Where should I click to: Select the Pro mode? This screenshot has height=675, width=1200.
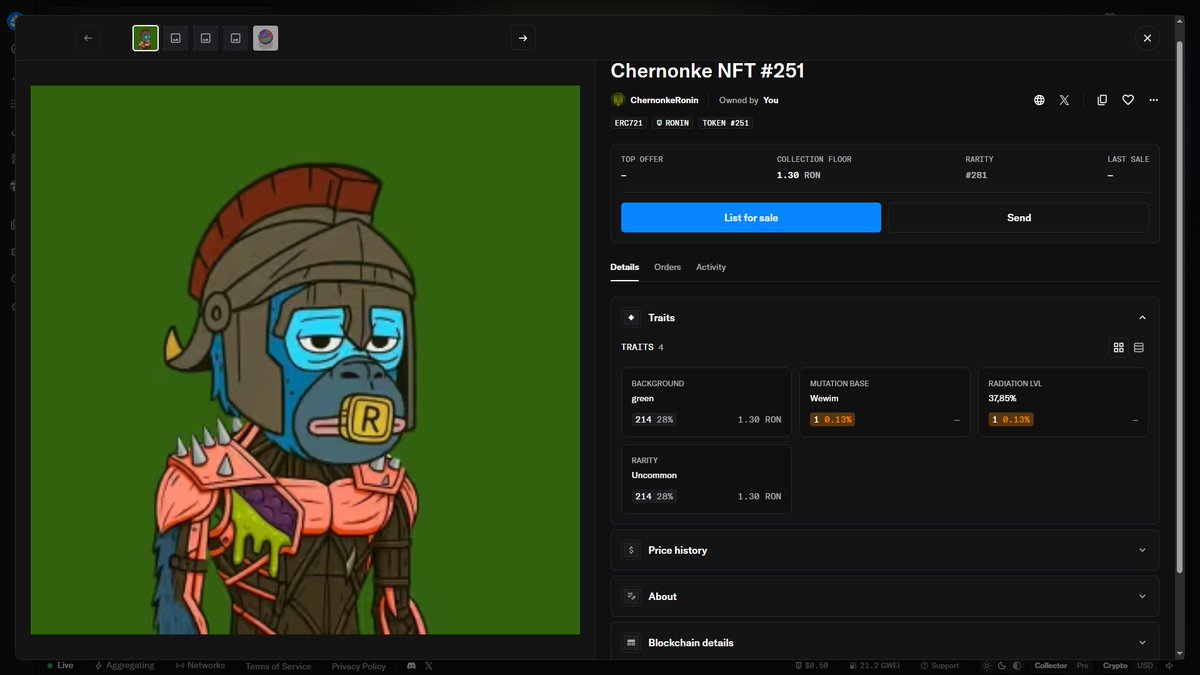click(1082, 665)
